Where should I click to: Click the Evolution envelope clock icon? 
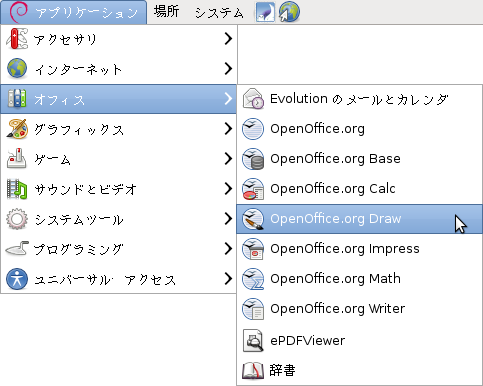point(253,99)
